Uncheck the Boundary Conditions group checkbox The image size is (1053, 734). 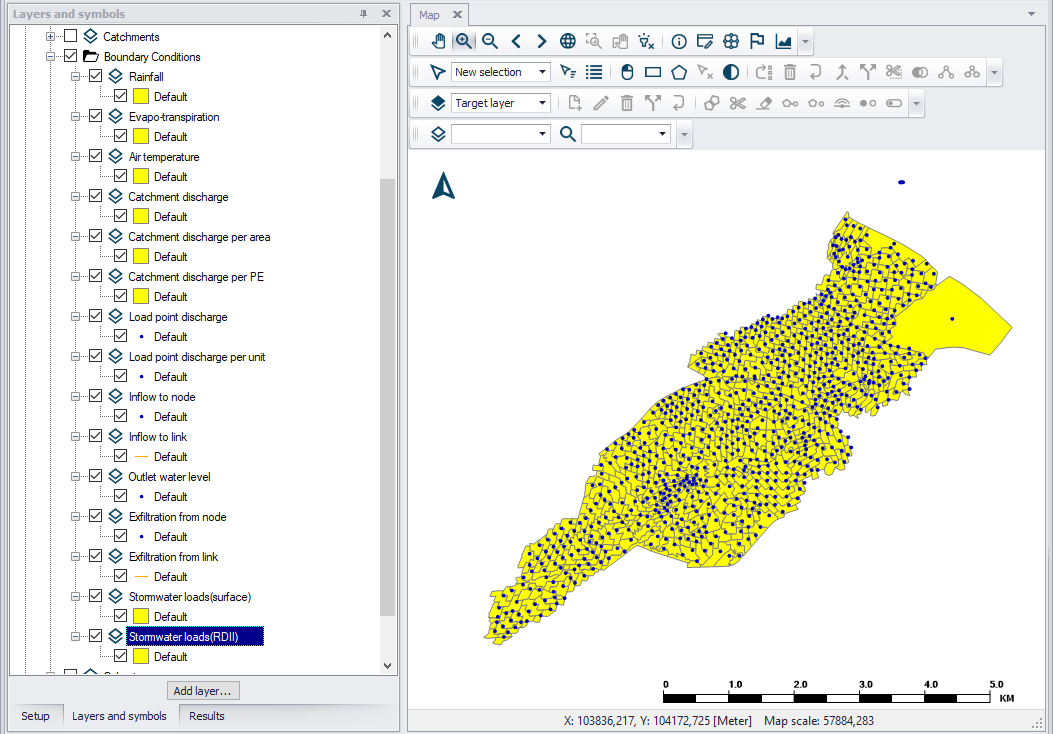click(71, 56)
